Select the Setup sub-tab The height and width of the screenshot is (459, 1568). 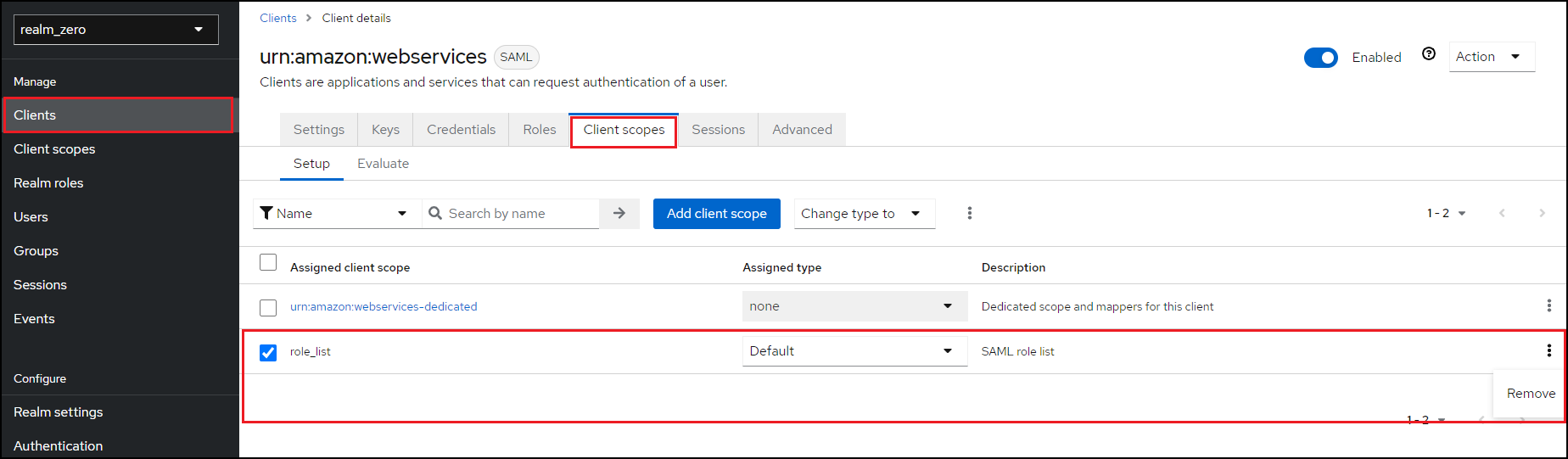pyautogui.click(x=311, y=164)
